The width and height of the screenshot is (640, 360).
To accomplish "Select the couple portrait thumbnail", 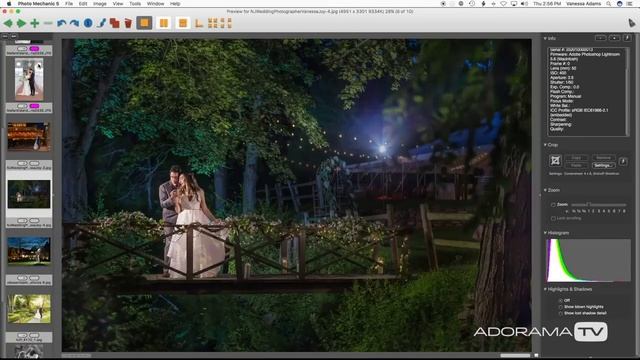I will (x=29, y=79).
